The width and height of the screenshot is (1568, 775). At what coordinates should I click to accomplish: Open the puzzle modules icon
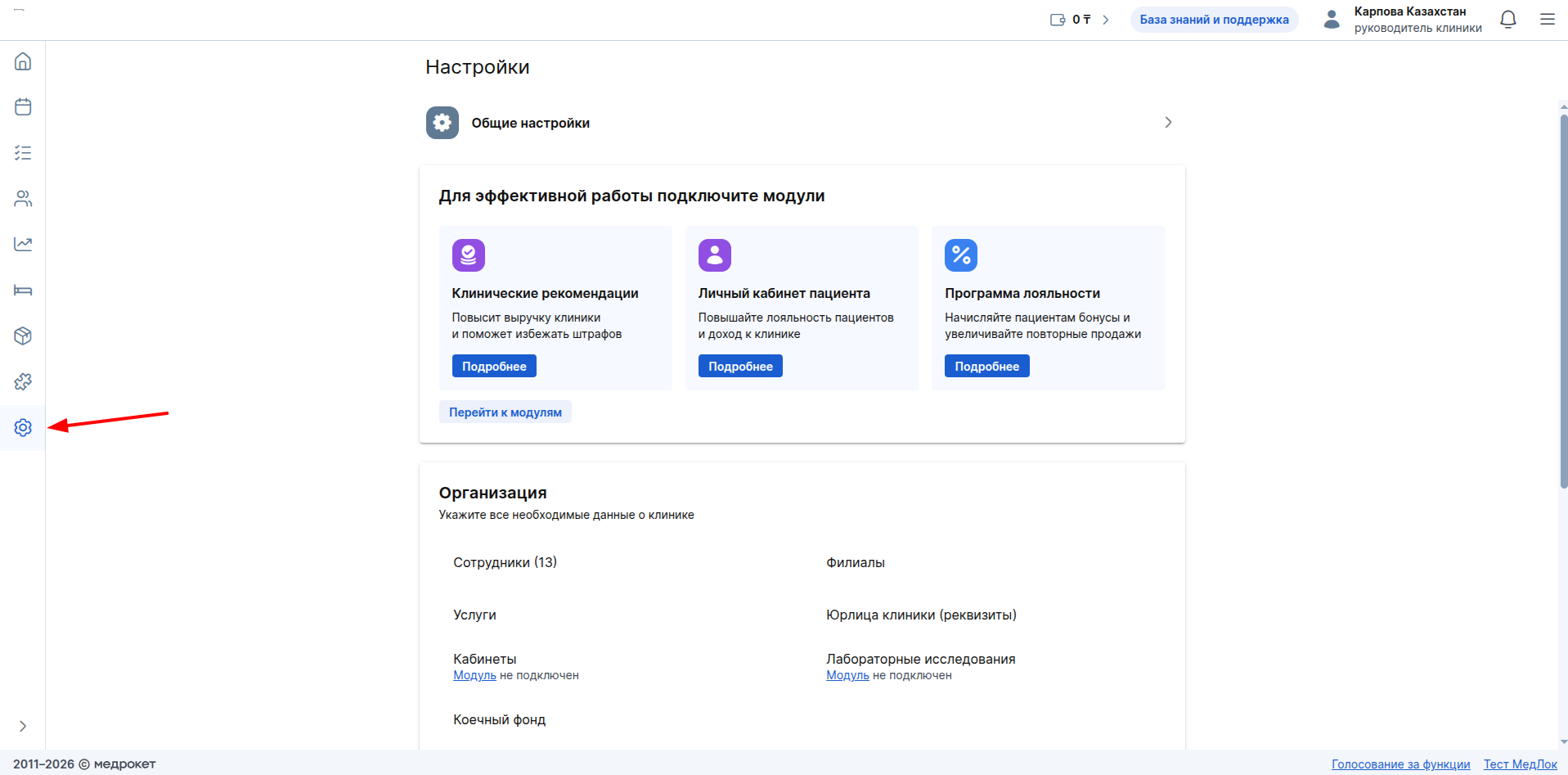pyautogui.click(x=23, y=381)
